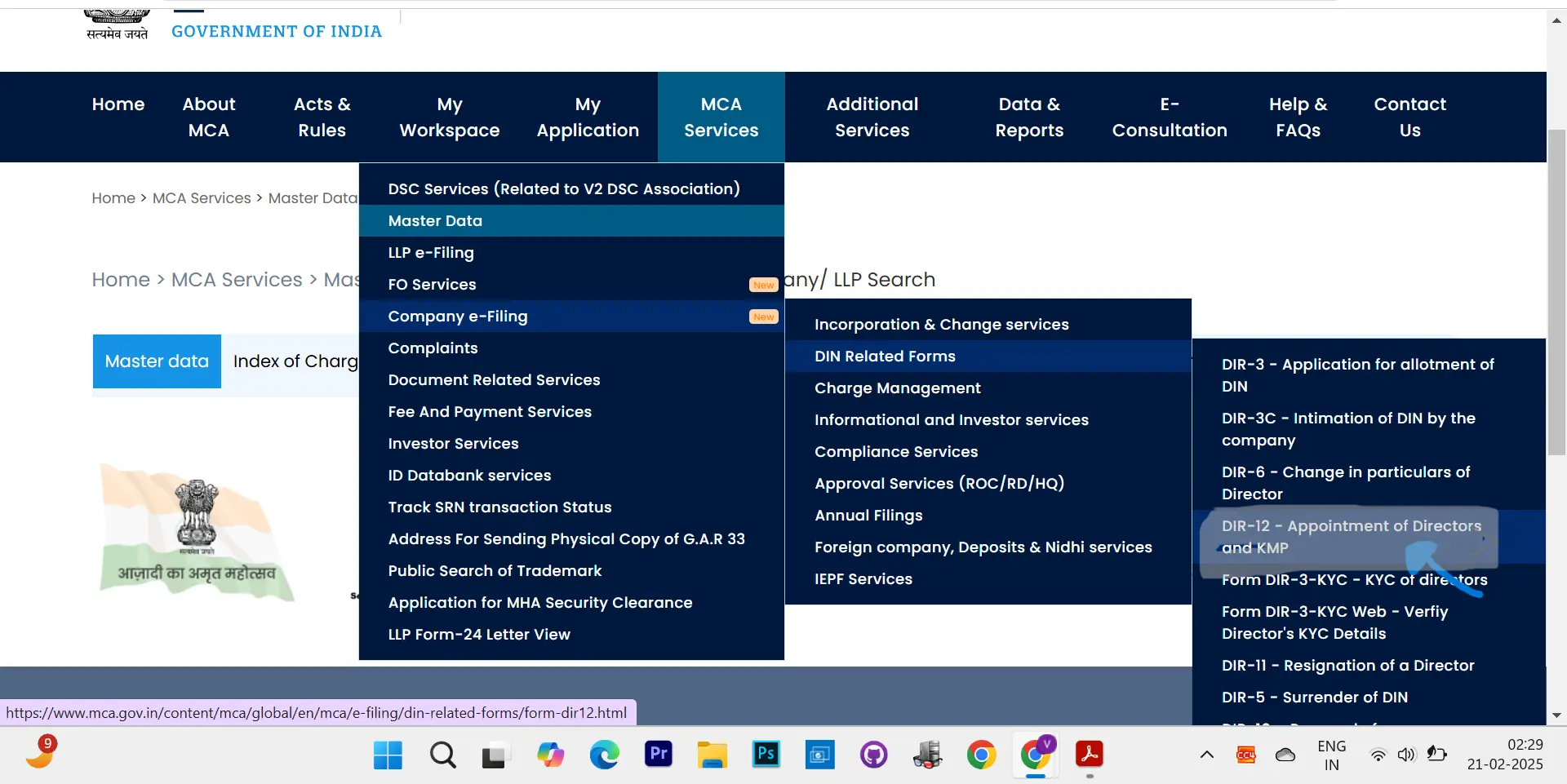
Task: Open the Additional Services menu
Action: 872,117
